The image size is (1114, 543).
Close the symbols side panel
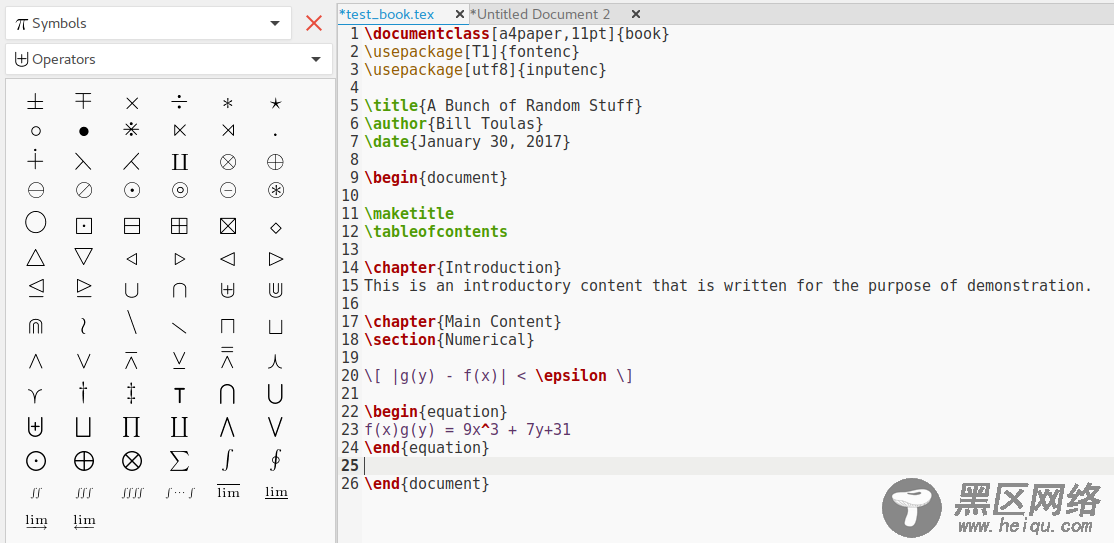point(314,23)
